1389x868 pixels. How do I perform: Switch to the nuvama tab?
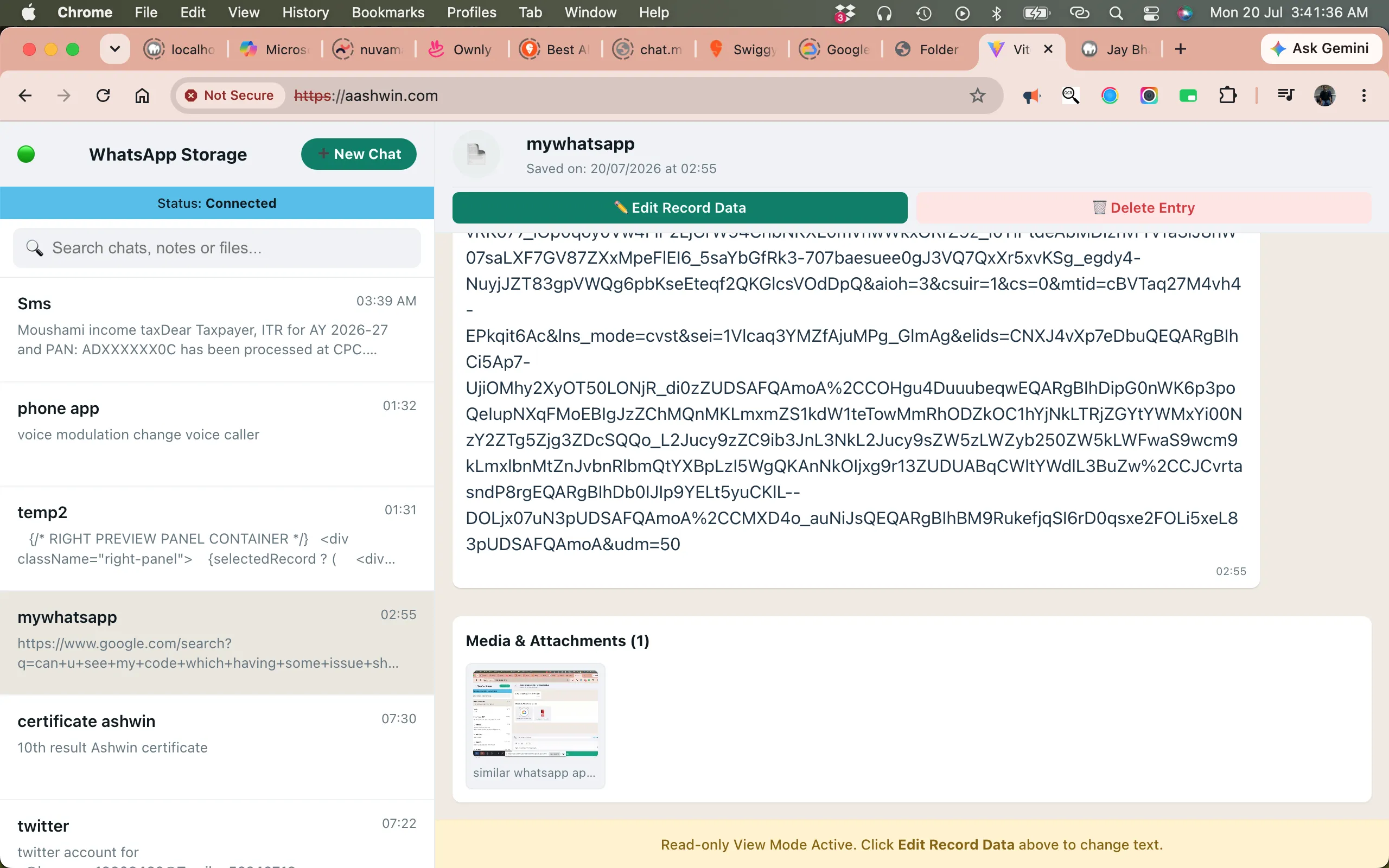point(368,49)
